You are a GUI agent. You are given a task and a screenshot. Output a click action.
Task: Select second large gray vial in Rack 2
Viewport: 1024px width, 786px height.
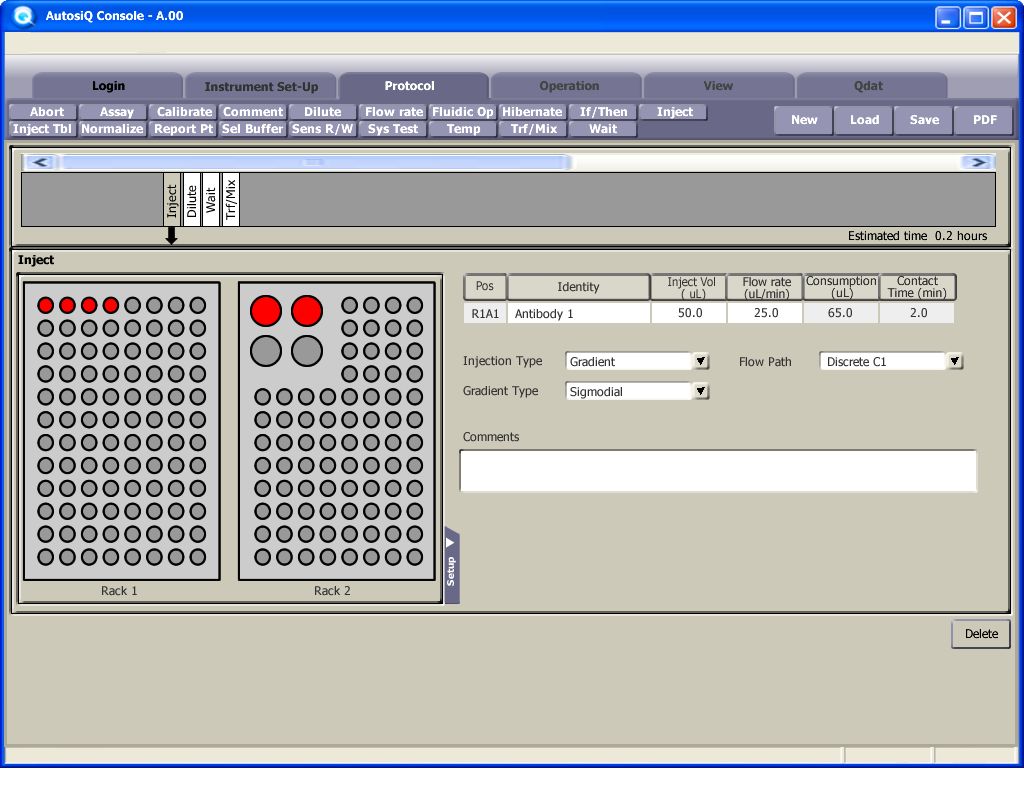[x=307, y=351]
